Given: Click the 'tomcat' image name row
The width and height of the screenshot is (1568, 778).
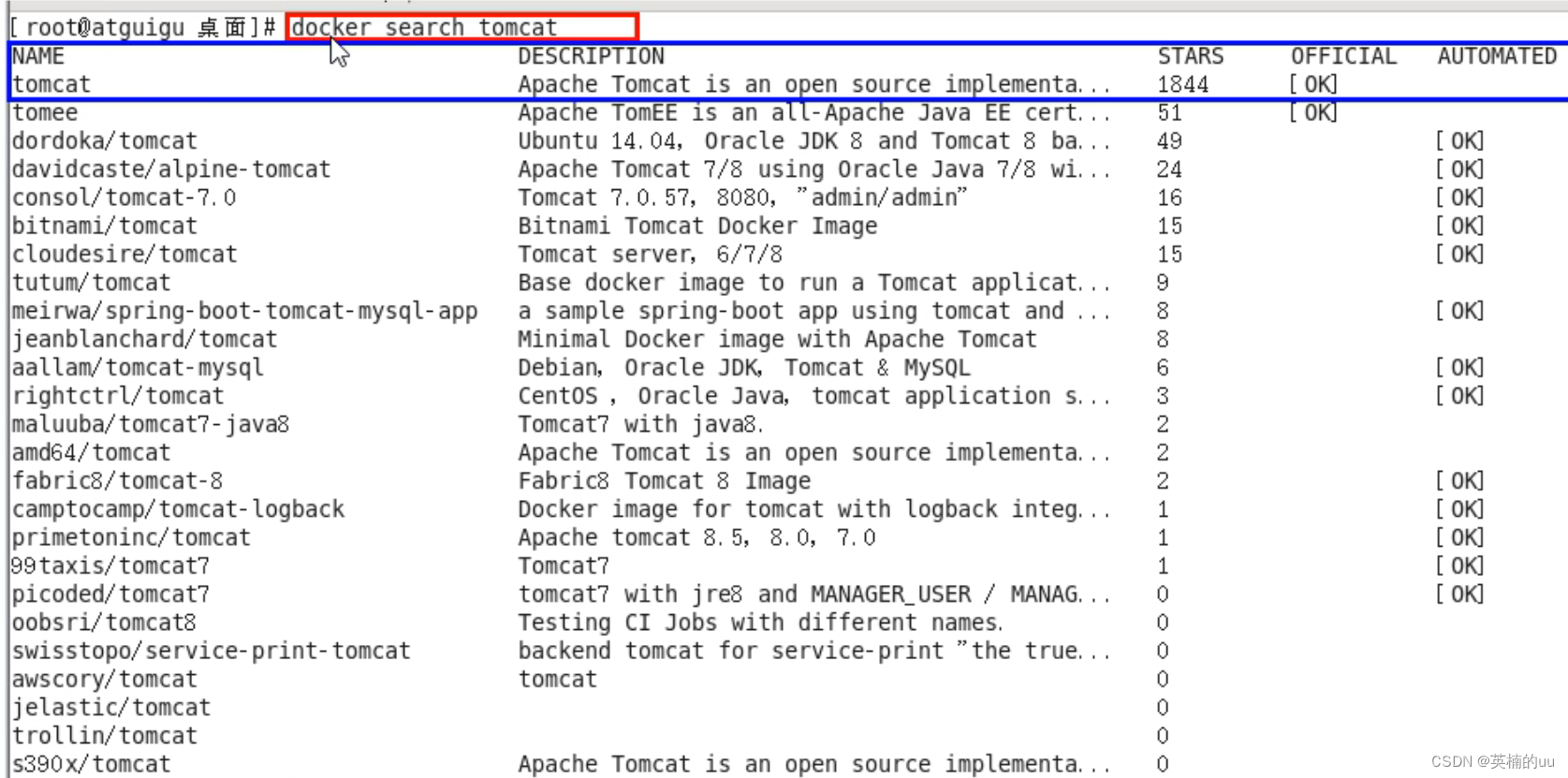Looking at the screenshot, I should (x=51, y=84).
